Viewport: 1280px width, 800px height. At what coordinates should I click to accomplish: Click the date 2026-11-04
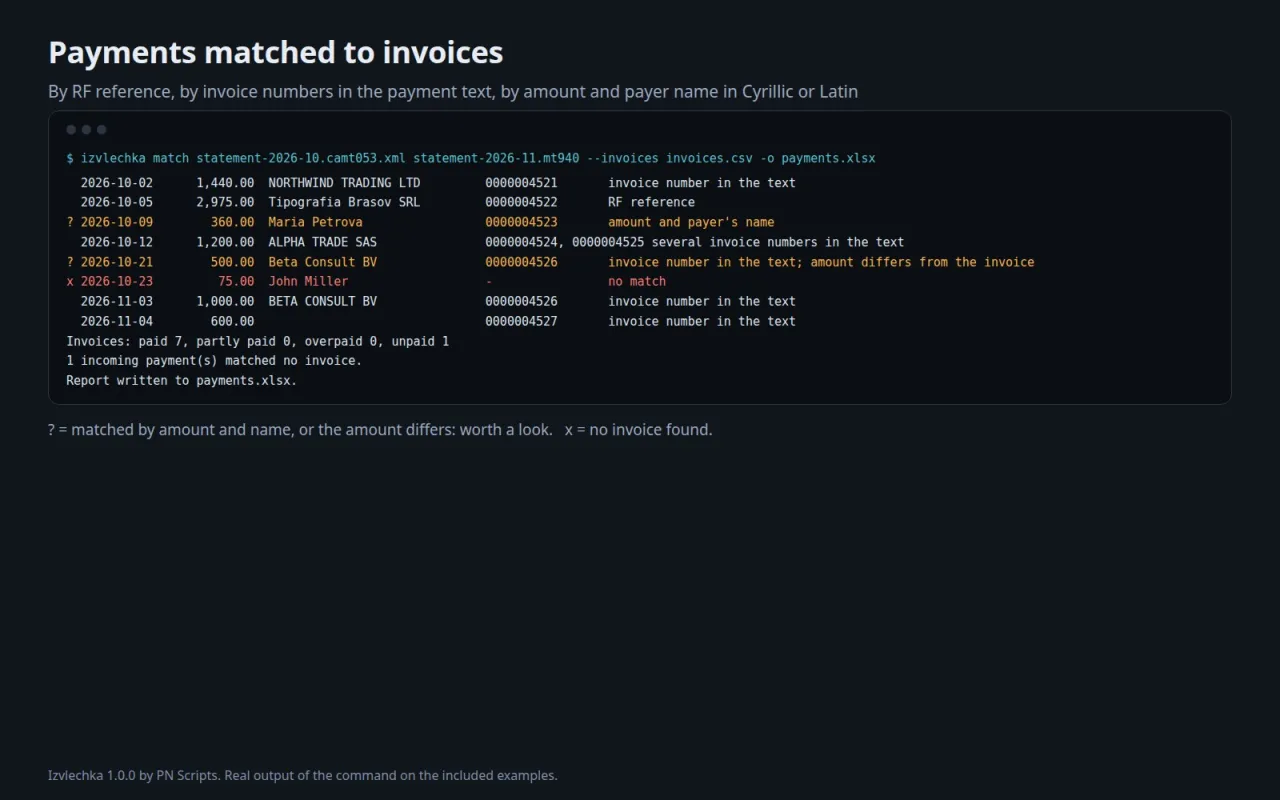click(117, 321)
